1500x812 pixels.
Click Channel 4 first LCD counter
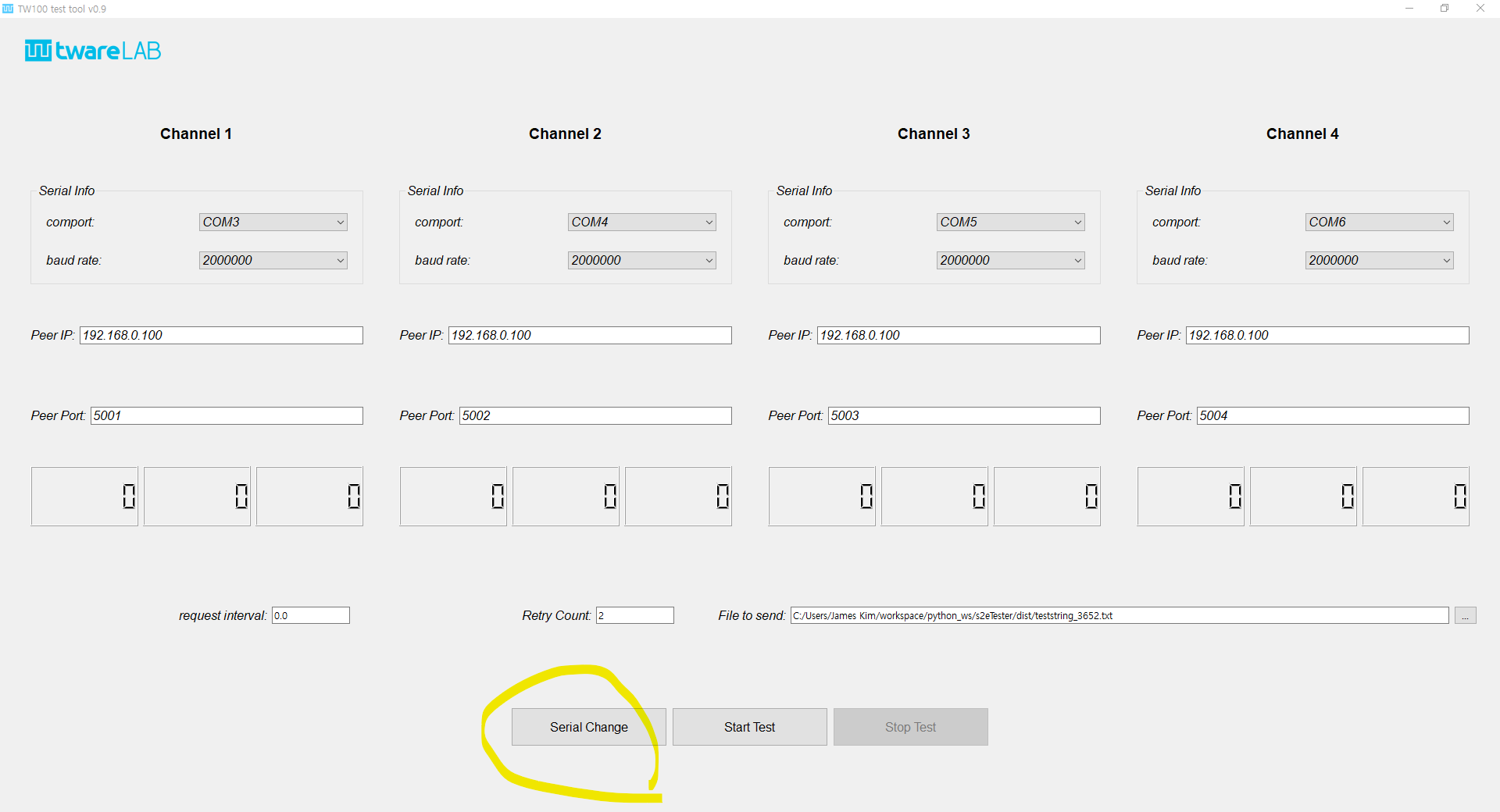tap(1191, 497)
